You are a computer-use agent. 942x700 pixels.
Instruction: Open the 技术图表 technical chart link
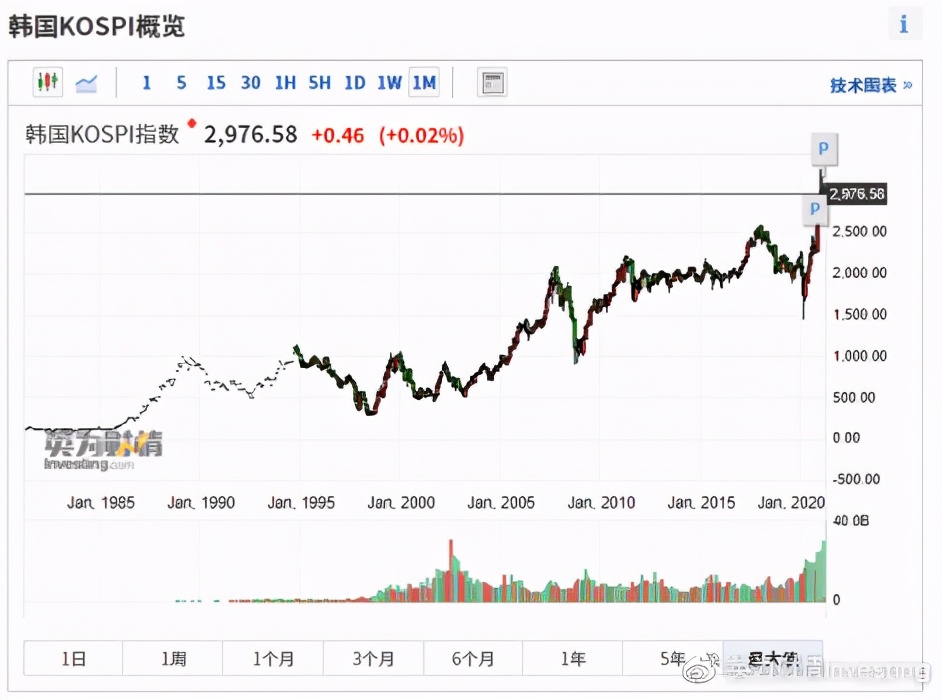[x=870, y=85]
